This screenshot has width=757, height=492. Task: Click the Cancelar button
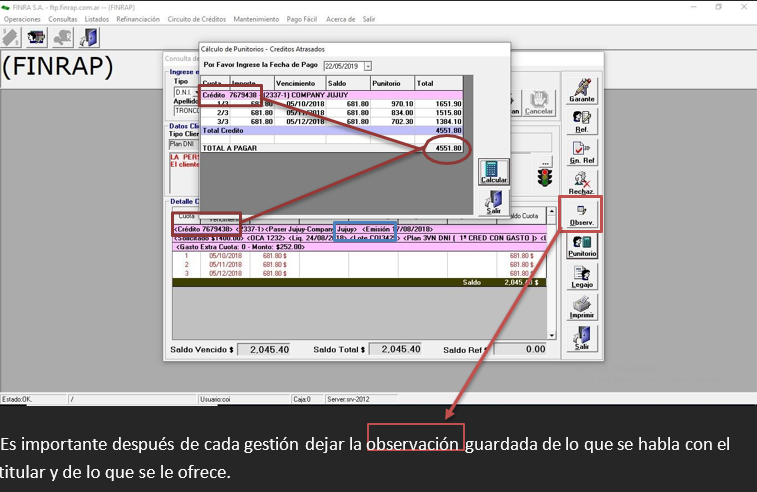click(539, 103)
